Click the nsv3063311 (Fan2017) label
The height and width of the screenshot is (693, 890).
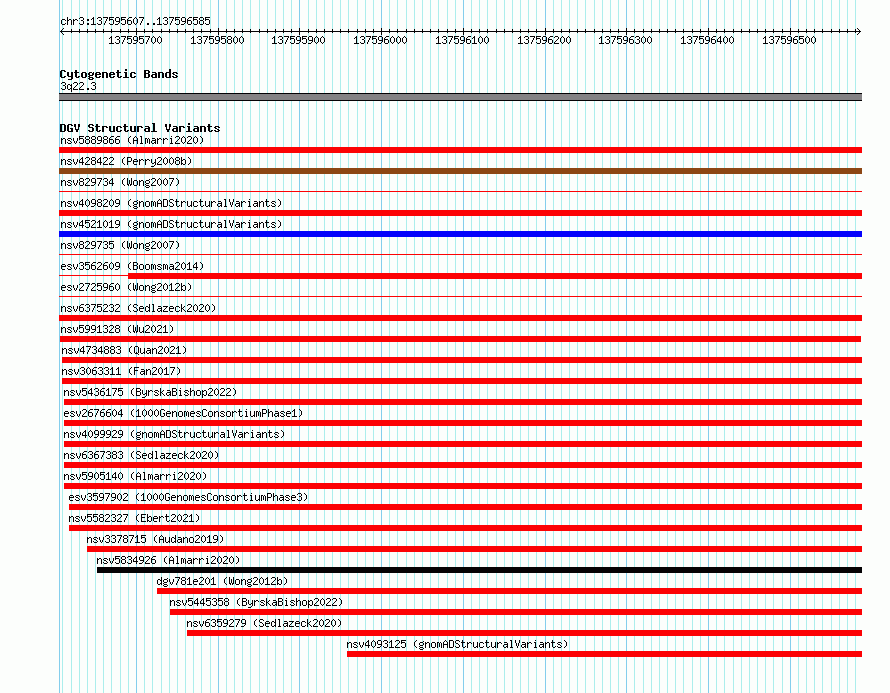(x=121, y=371)
